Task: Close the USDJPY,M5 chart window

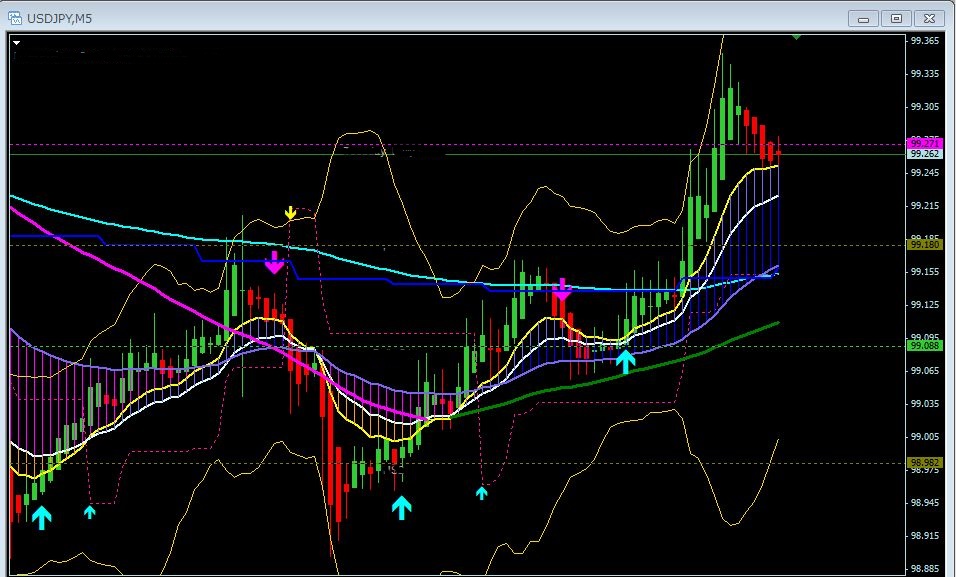Action: point(929,19)
